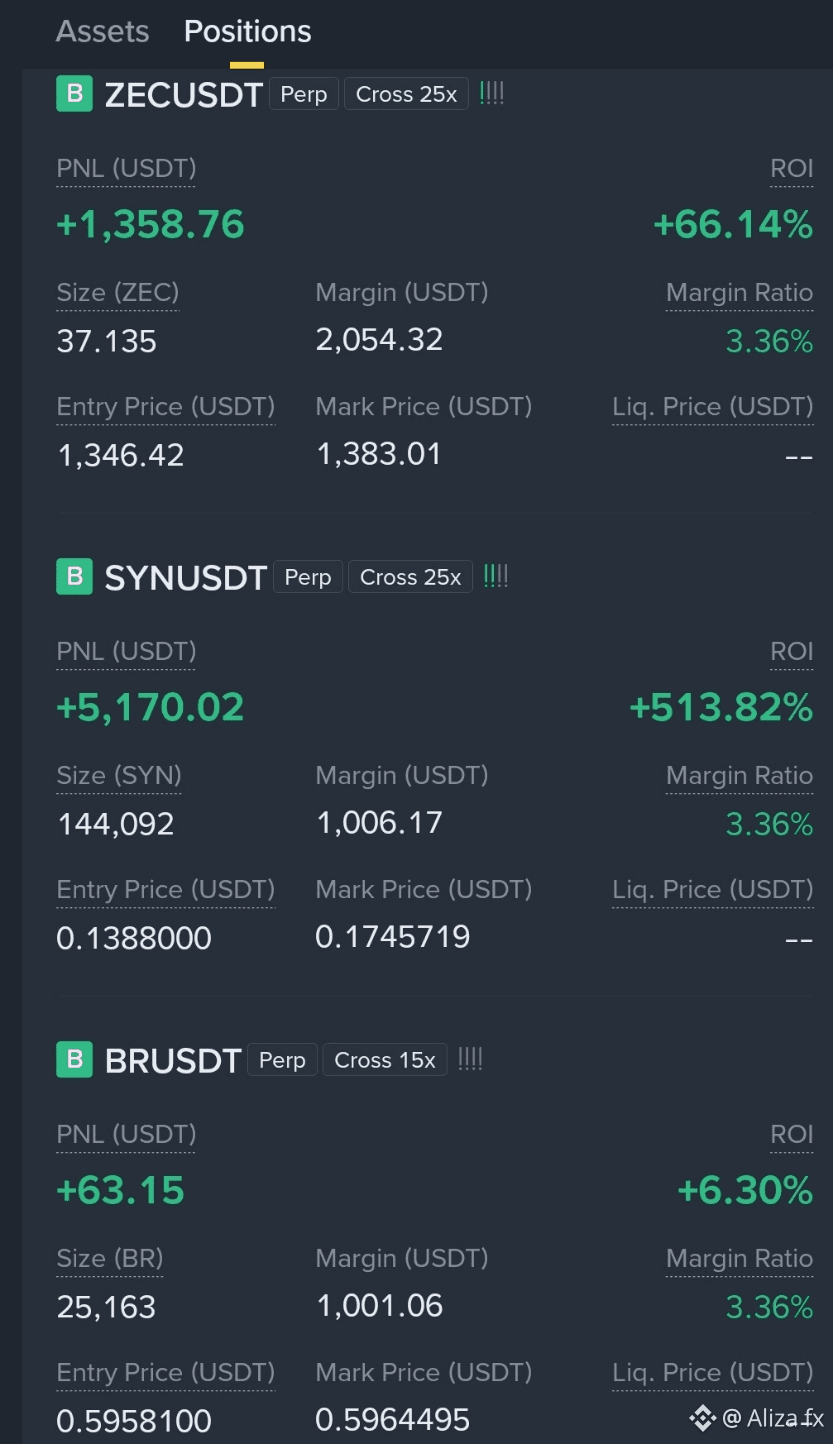Viewport: 833px width, 1444px height.
Task: Switch to the Assets tab
Action: click(102, 31)
